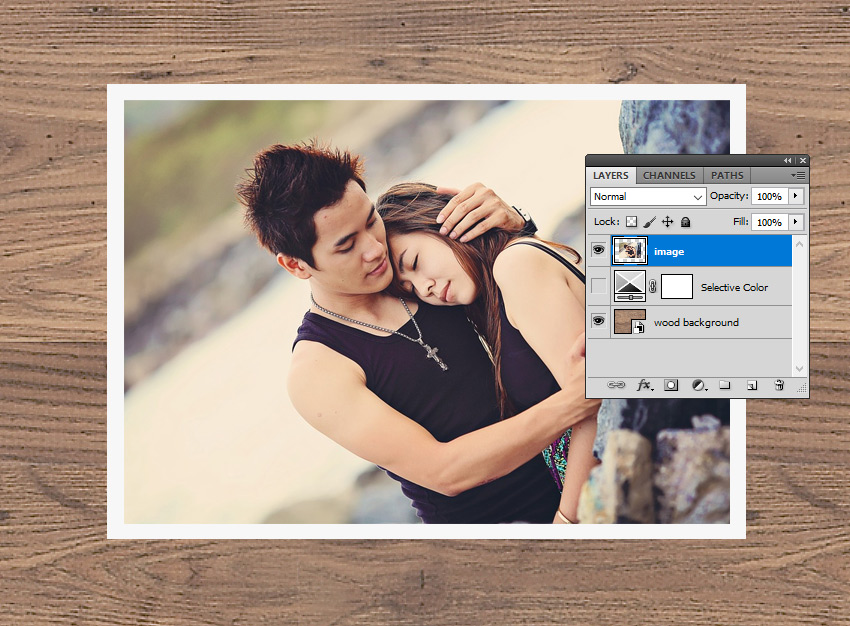The height and width of the screenshot is (626, 850).
Task: Toggle lock transparent pixels
Action: tap(631, 222)
